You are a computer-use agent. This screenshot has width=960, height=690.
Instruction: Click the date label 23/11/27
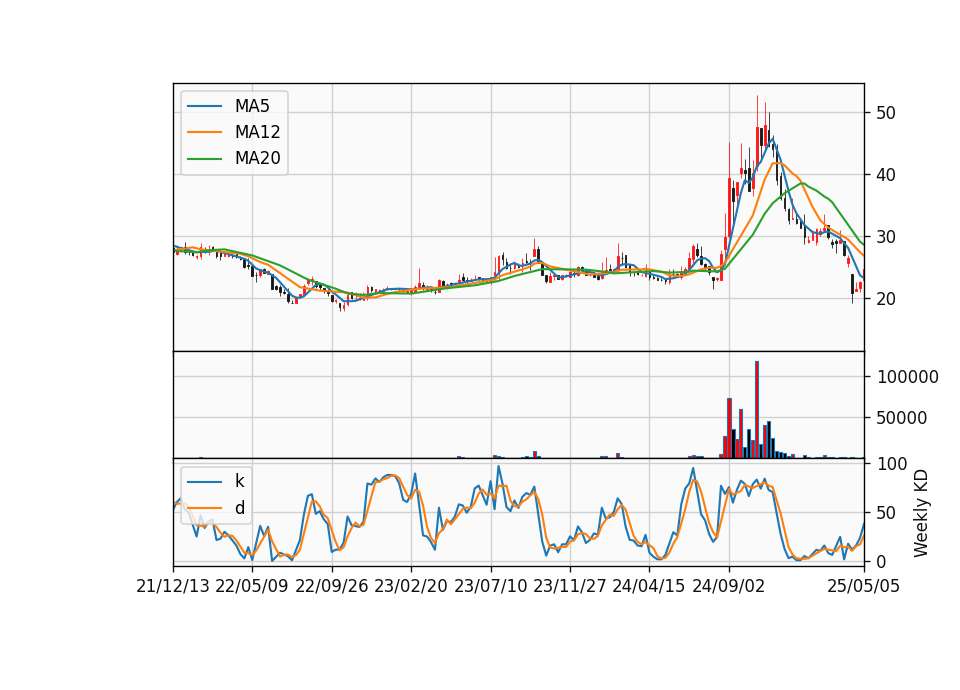click(x=569, y=586)
